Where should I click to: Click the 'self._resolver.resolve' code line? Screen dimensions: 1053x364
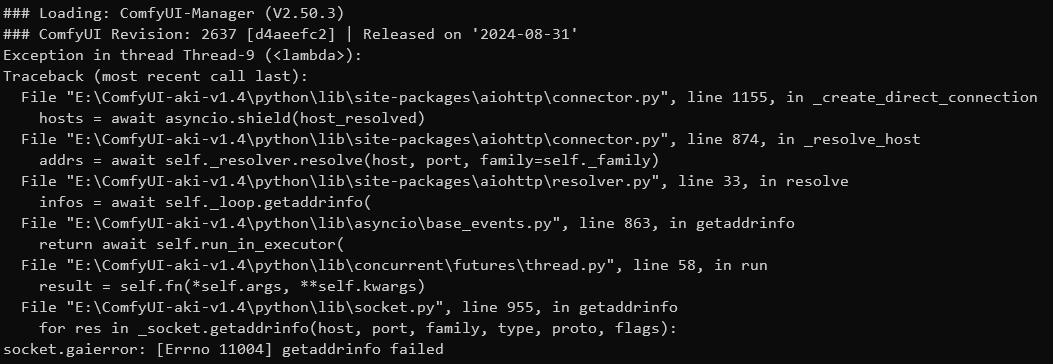349,160
